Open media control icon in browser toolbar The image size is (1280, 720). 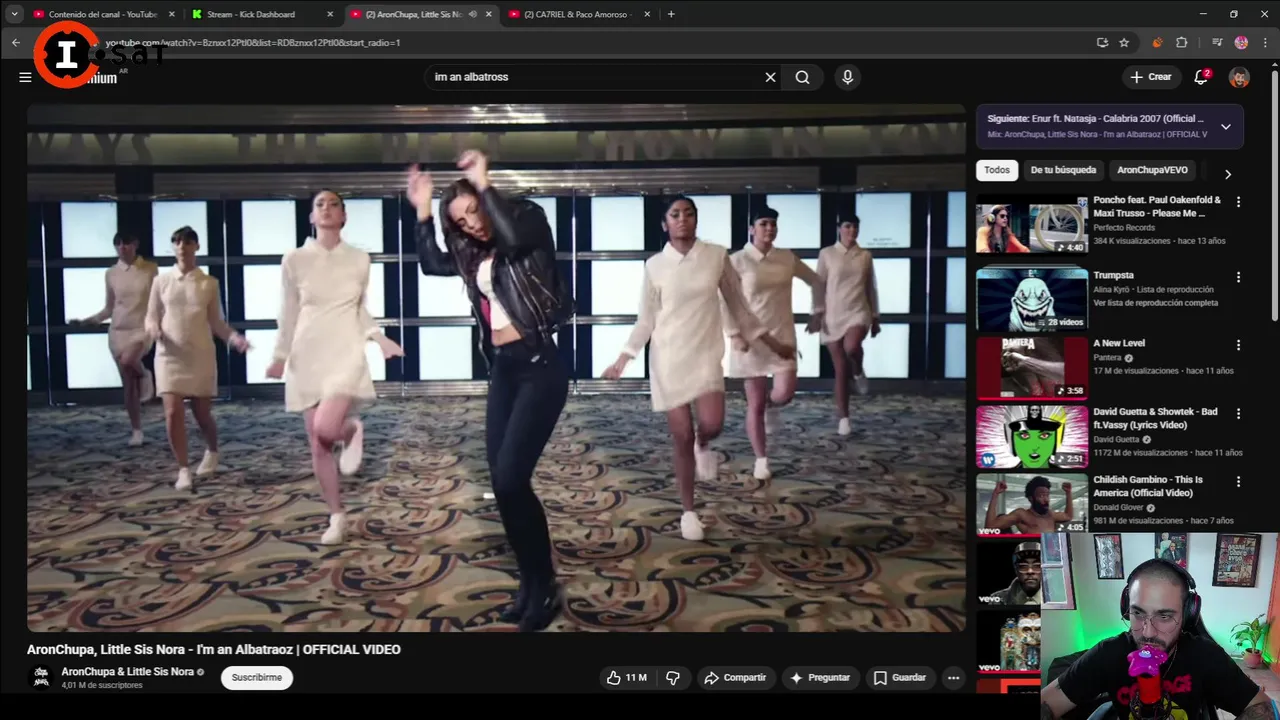pyautogui.click(x=1217, y=42)
